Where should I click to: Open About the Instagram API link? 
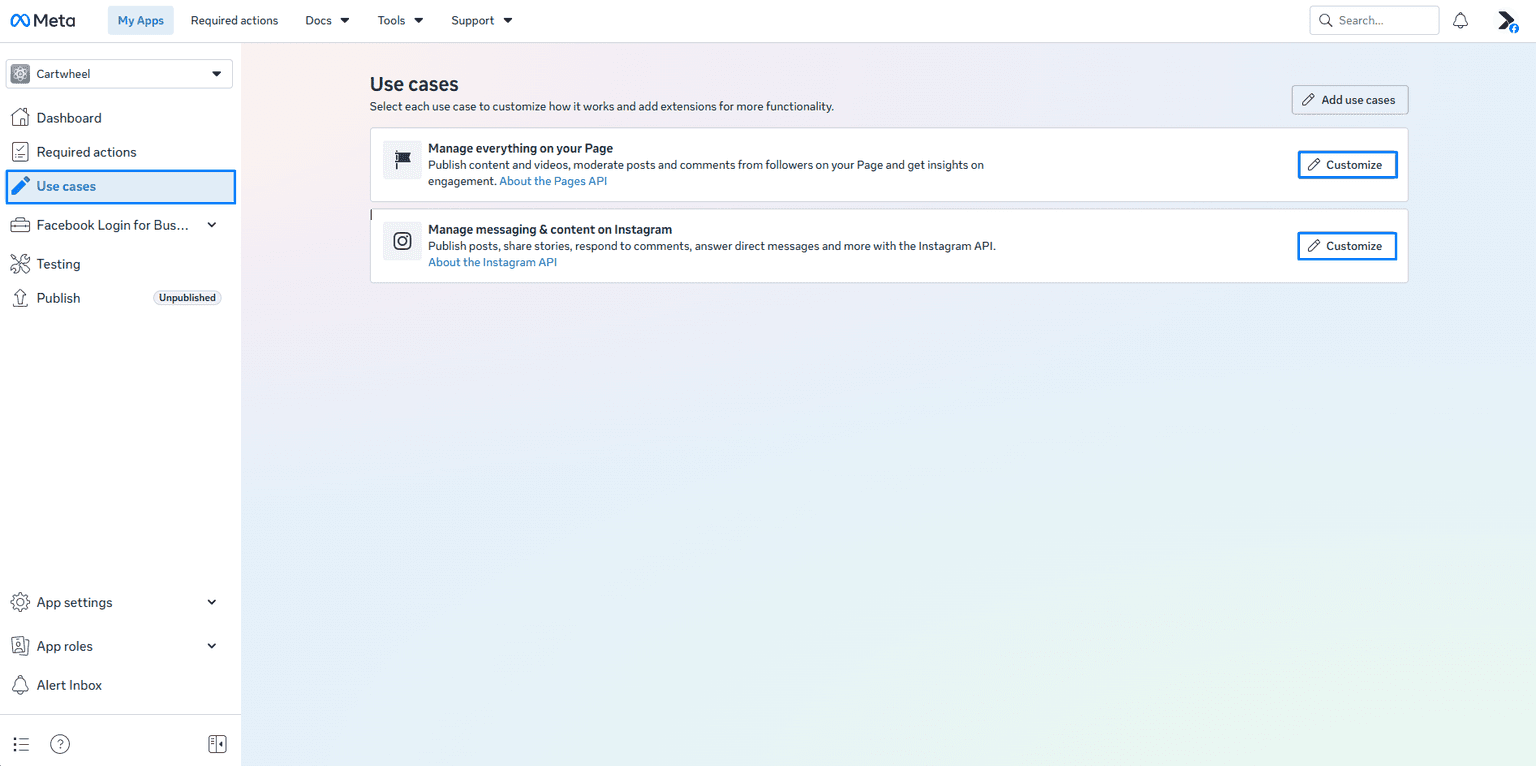point(492,262)
